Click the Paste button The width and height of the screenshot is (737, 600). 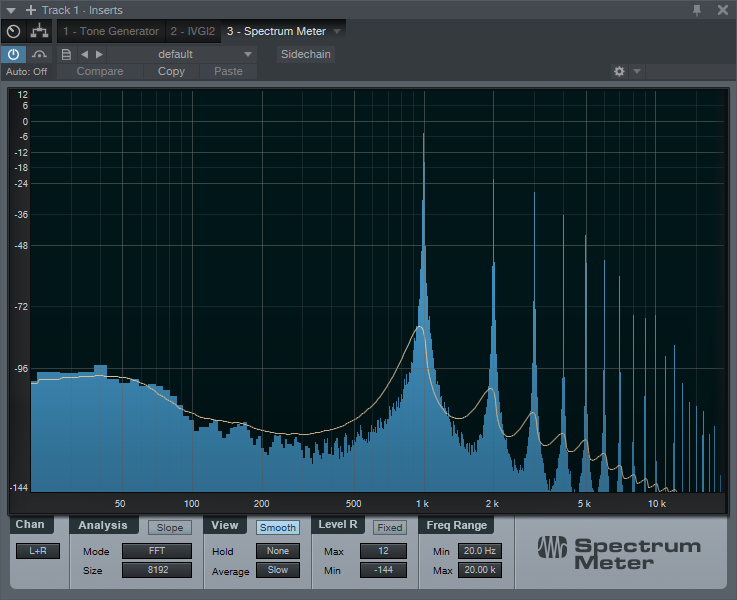click(x=228, y=71)
